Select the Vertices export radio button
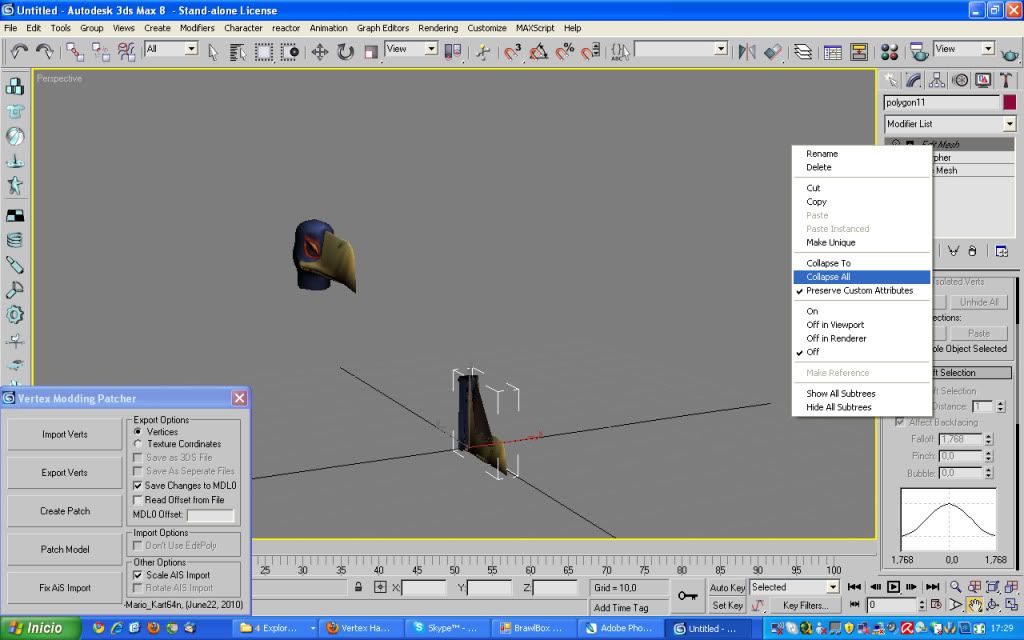The height and width of the screenshot is (640, 1024). point(138,432)
